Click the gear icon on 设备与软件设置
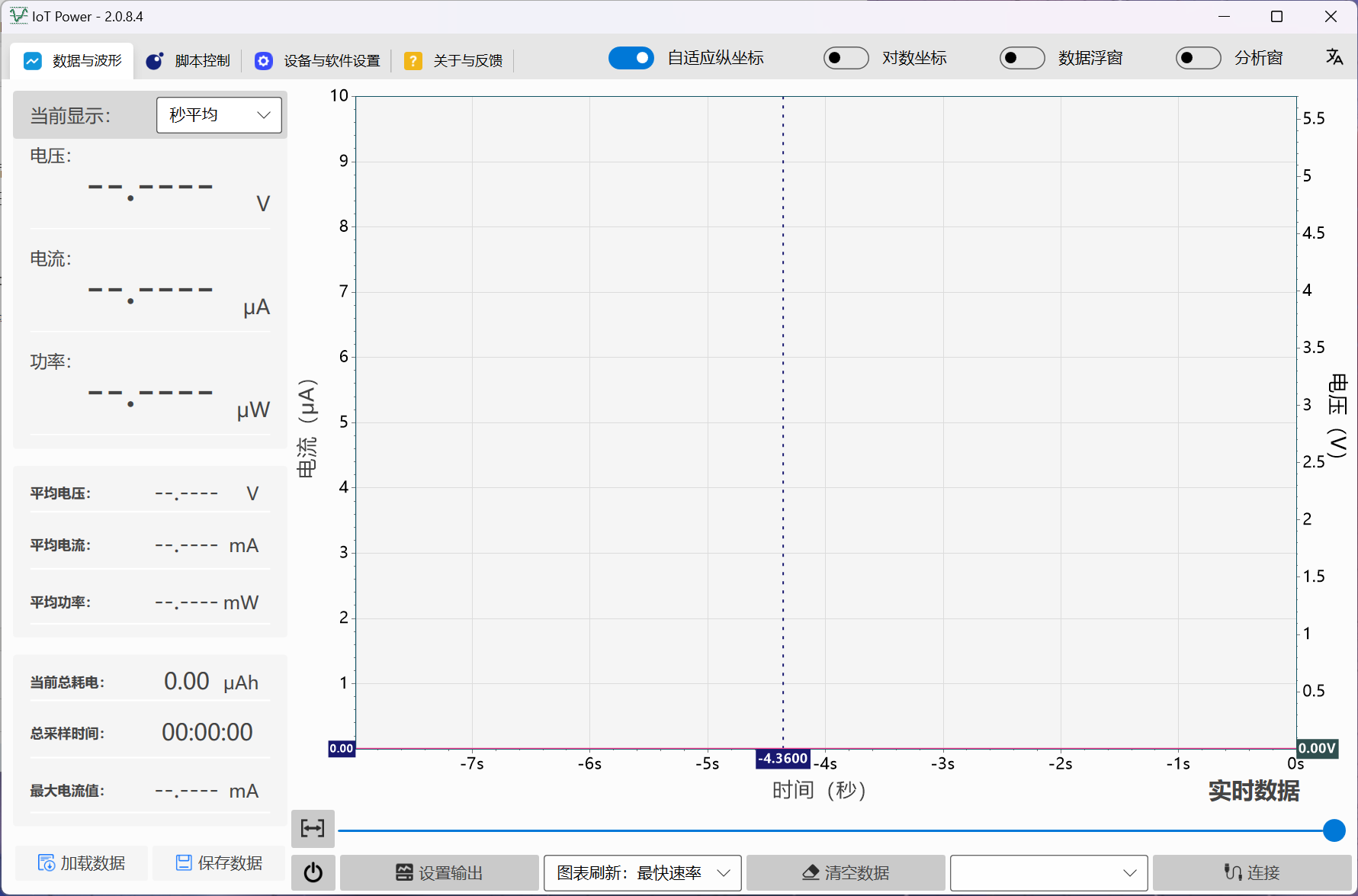The width and height of the screenshot is (1358, 896). click(x=264, y=61)
